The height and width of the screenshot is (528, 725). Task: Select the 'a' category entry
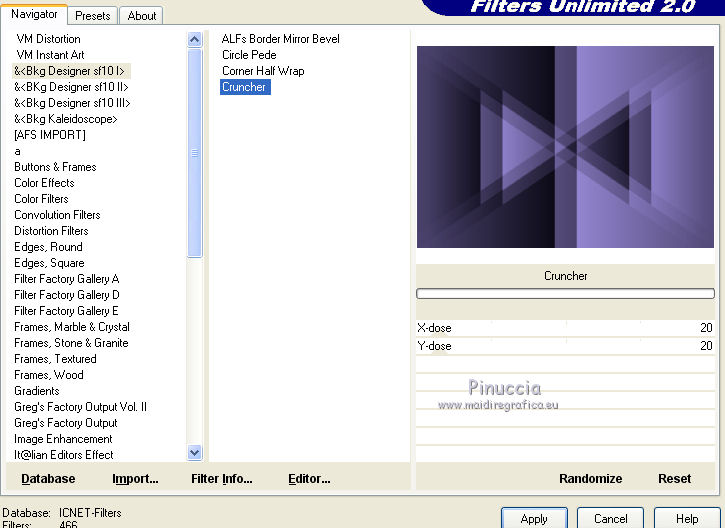pos(18,151)
